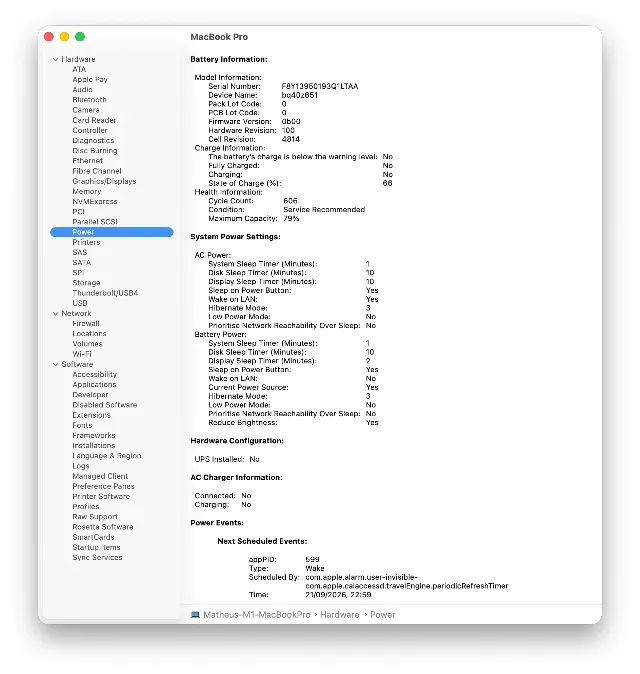Select Printer Software in the sidebar
Viewport: 640px width, 674px height.
[101, 497]
